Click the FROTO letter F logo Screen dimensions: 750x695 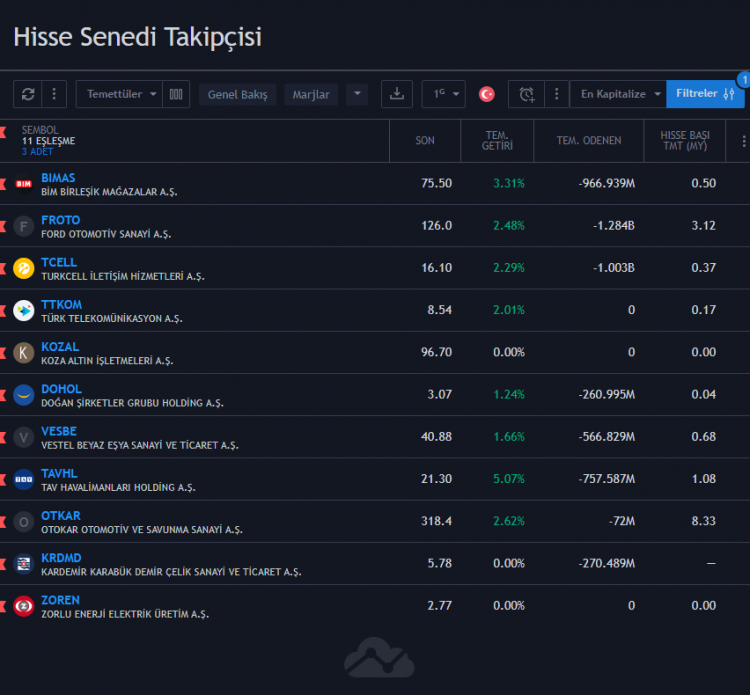[23, 226]
